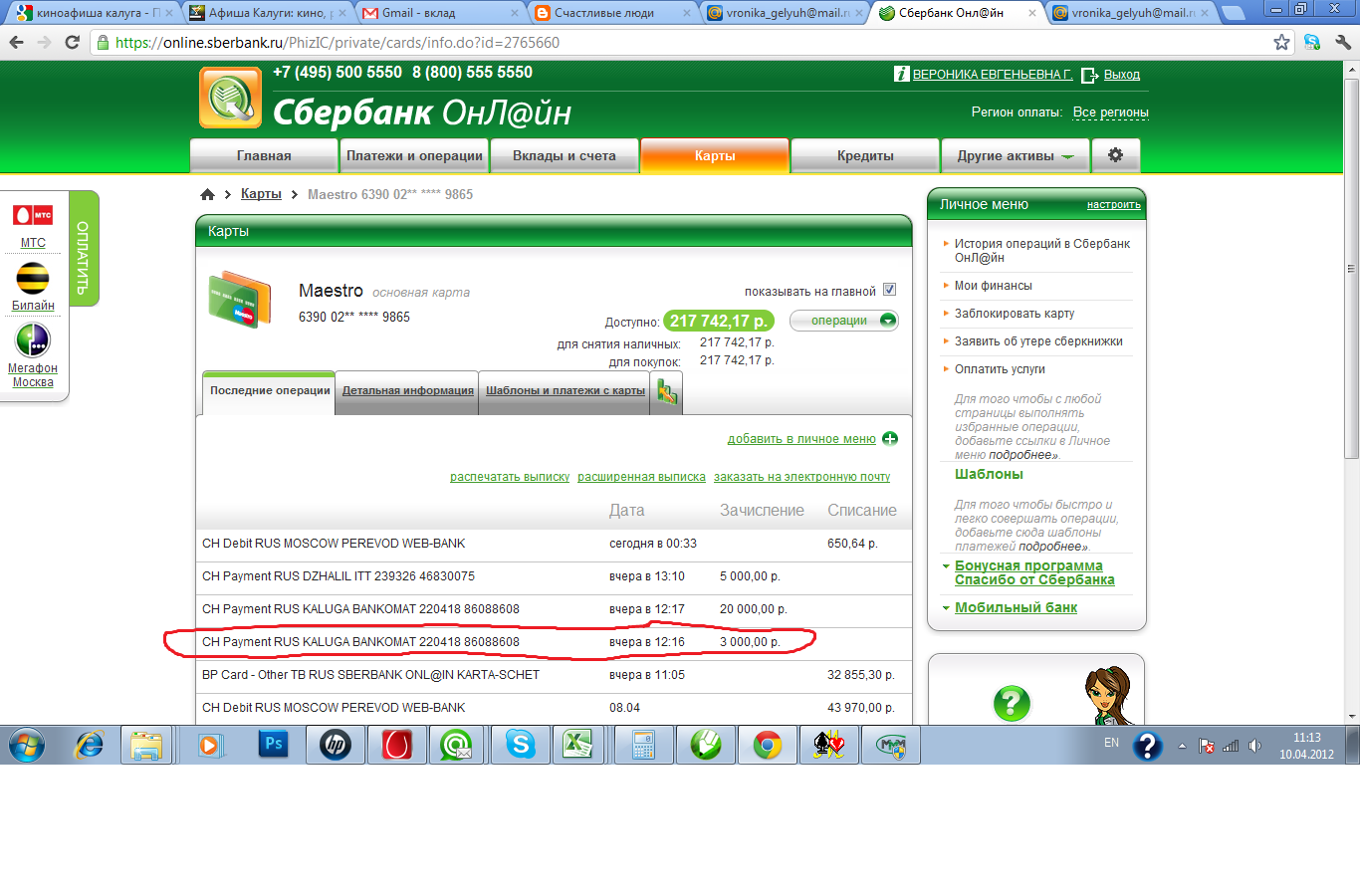
Task: Click the vertical 'ОПЛАТИТЬ' side tab
Action: [84, 249]
